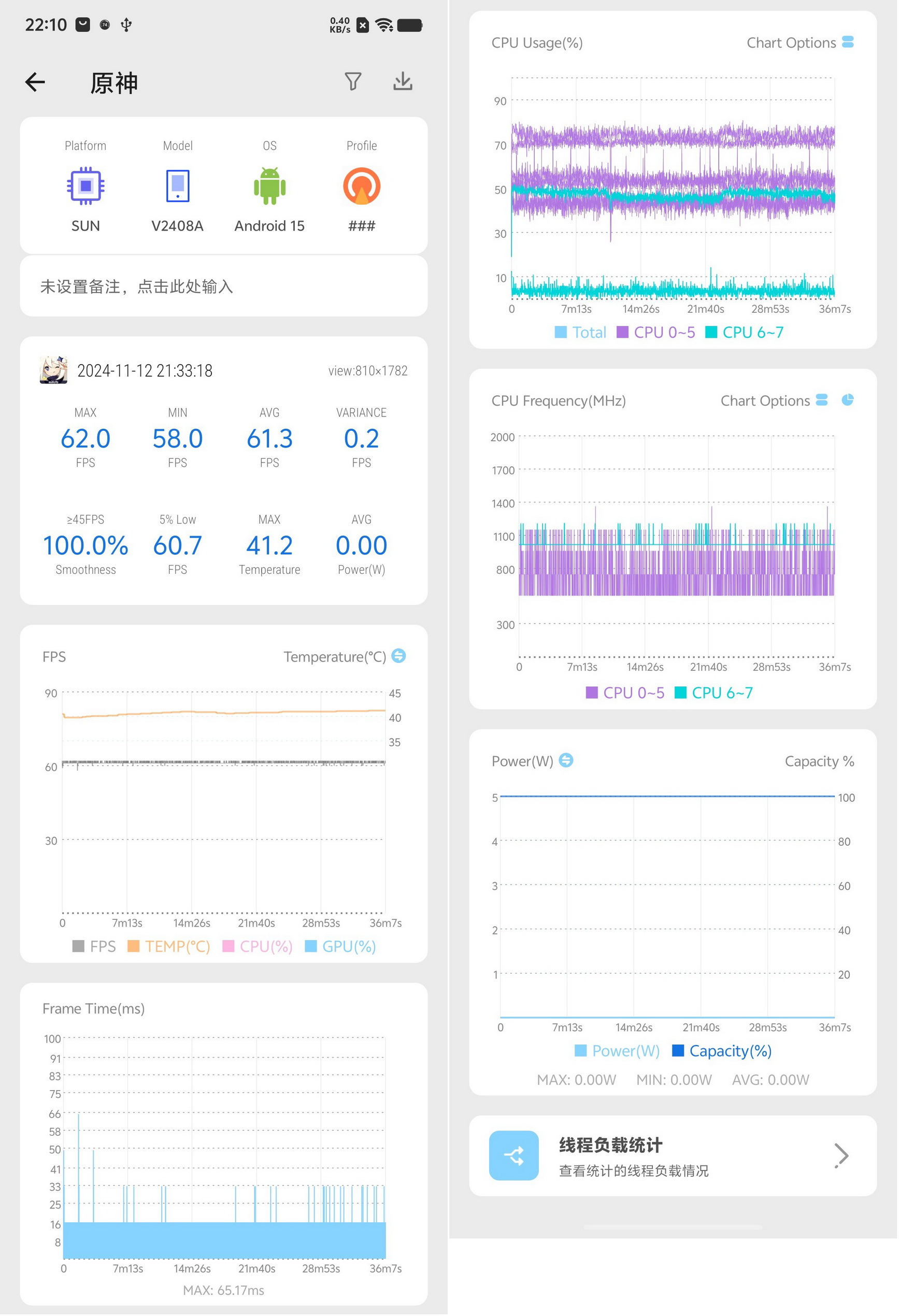Tap the 58.0 MIN FPS value

point(178,439)
